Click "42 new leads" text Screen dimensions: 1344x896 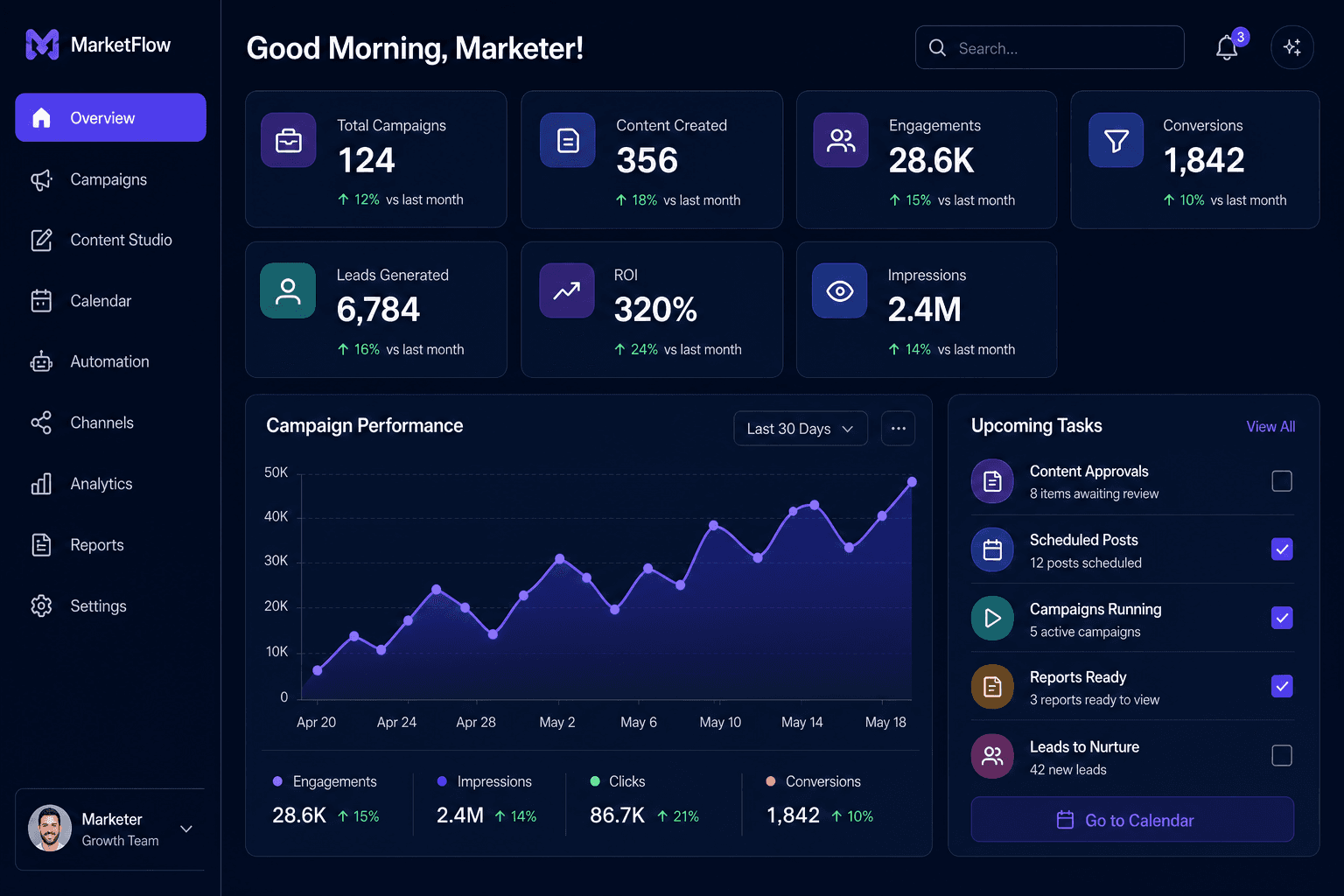coord(1067,770)
